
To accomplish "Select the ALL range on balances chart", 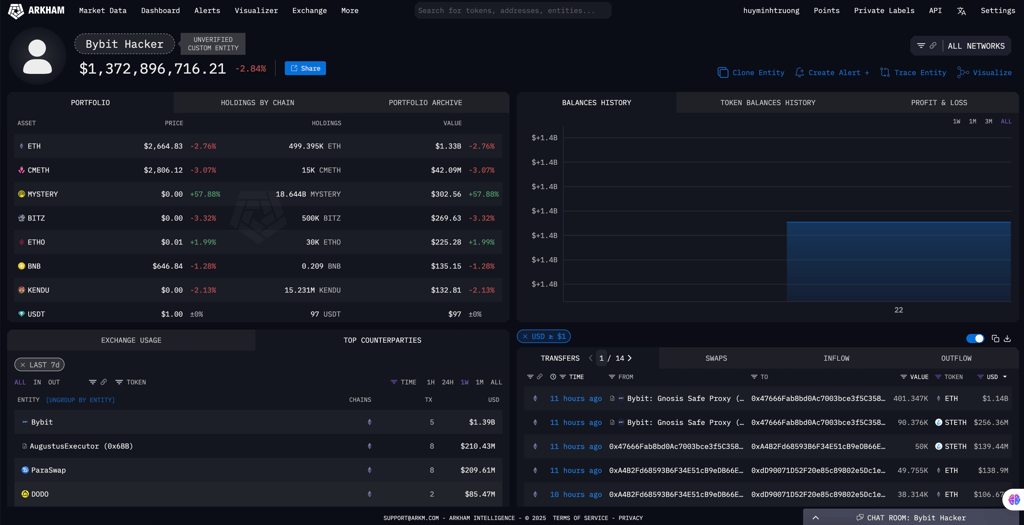I will pyautogui.click(x=1006, y=121).
